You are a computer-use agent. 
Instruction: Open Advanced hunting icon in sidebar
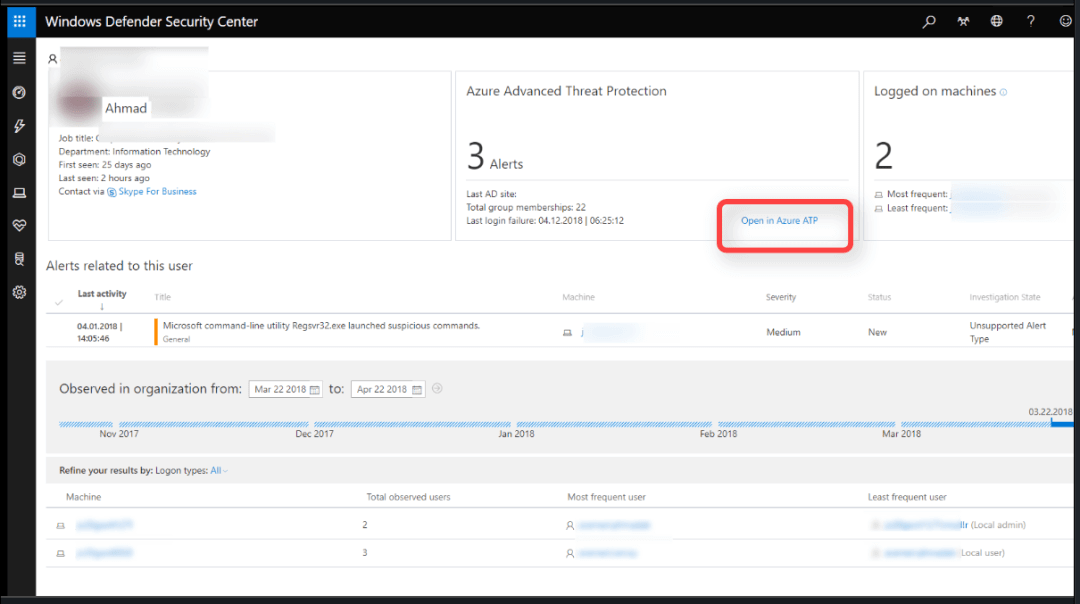click(x=19, y=259)
